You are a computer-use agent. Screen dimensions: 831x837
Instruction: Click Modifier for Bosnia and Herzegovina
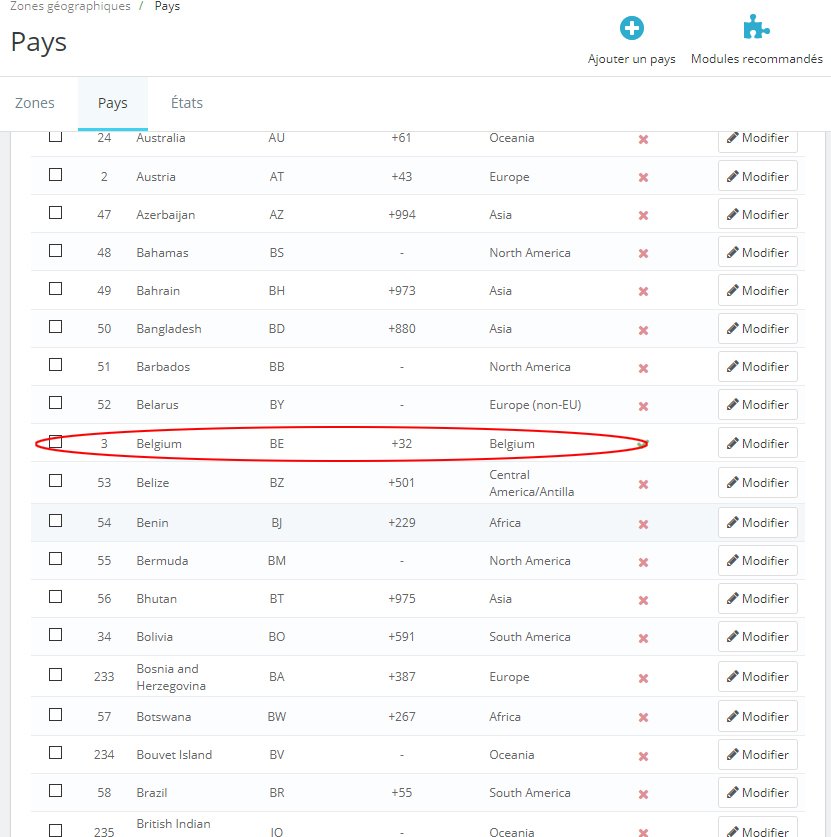tap(757, 676)
